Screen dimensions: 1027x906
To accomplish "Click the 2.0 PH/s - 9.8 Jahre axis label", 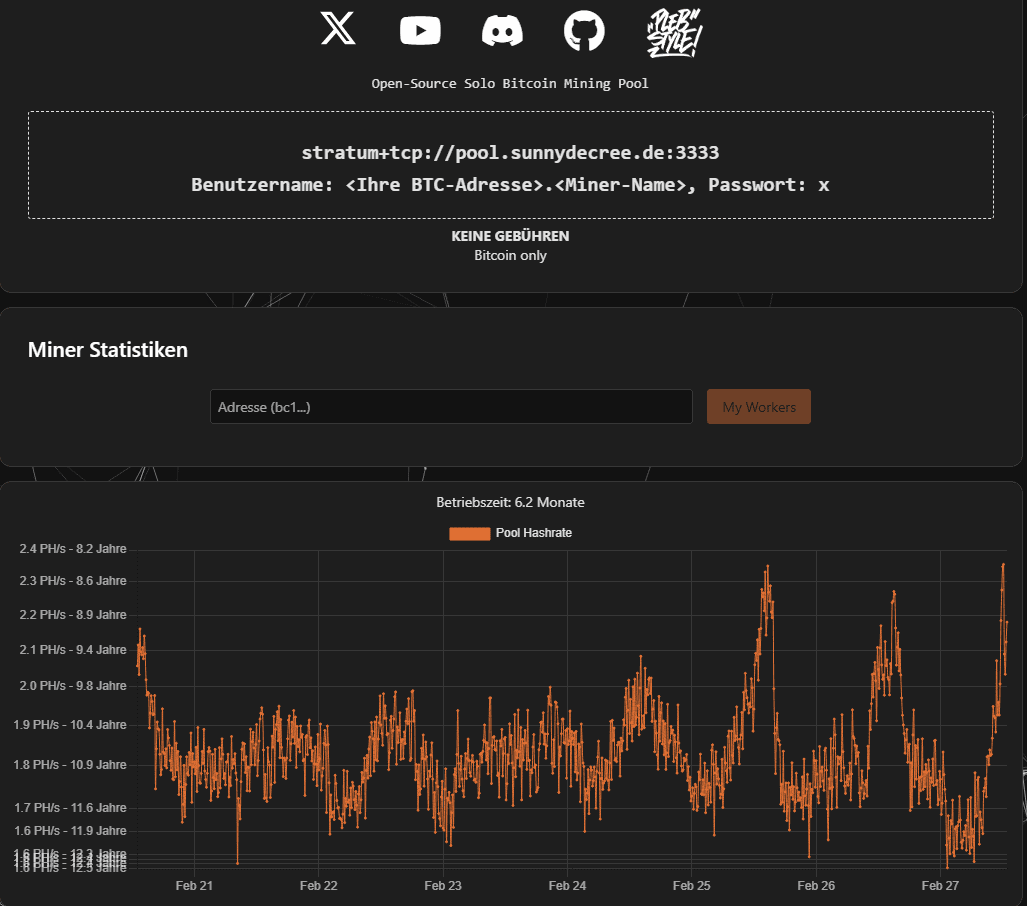I will tap(73, 686).
